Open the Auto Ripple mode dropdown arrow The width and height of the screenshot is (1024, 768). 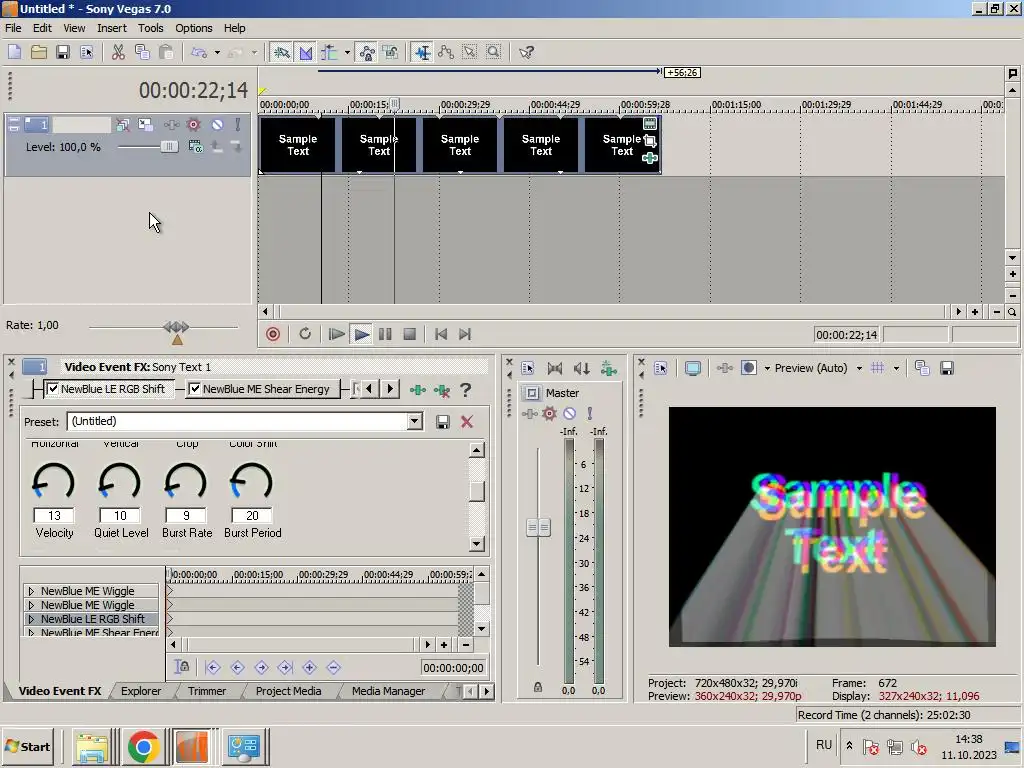pos(347,52)
